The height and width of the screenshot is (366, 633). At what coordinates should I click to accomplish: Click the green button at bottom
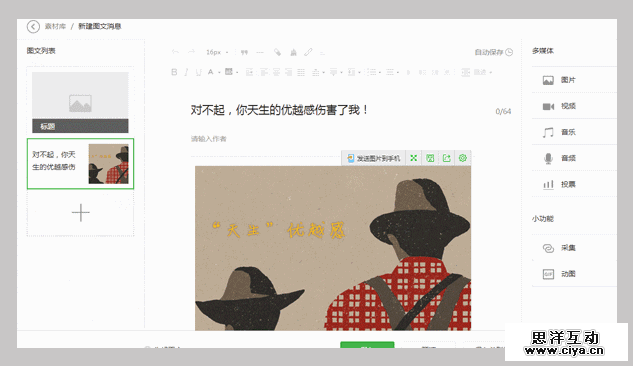(x=367, y=345)
